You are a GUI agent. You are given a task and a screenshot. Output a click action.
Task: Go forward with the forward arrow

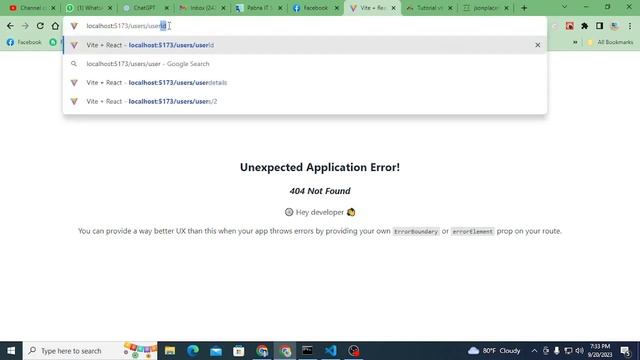point(25,26)
